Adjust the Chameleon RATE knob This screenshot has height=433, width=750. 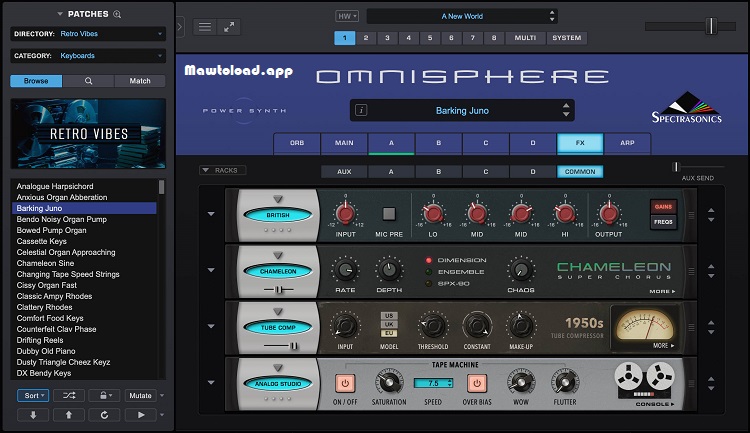345,270
